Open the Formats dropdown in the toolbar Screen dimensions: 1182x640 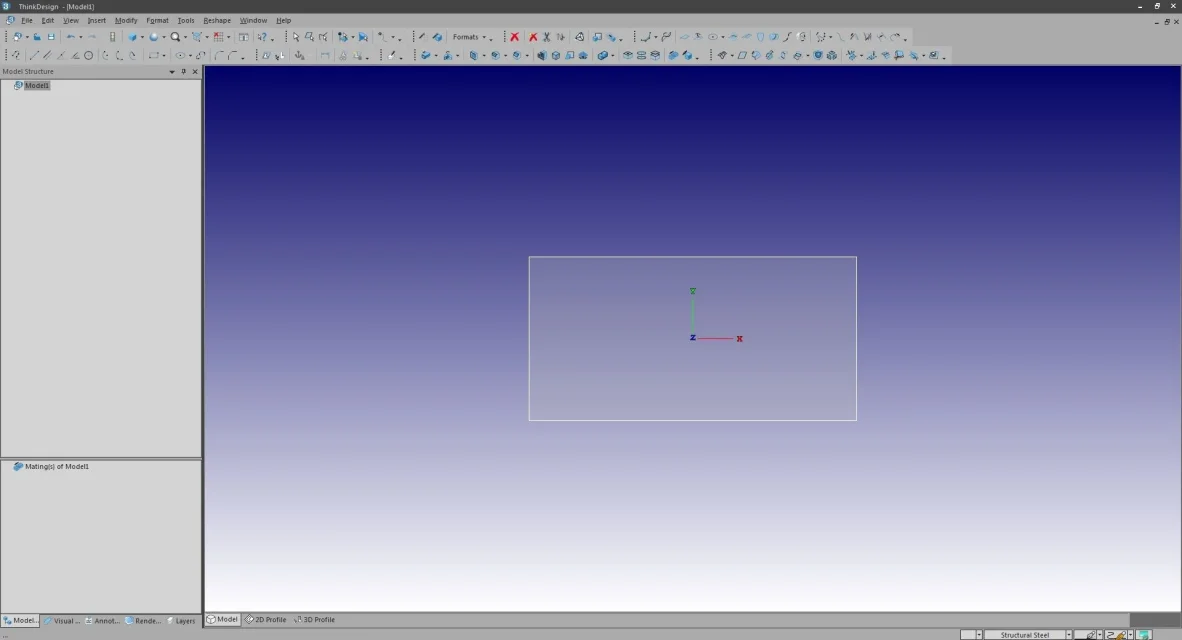click(x=466, y=37)
